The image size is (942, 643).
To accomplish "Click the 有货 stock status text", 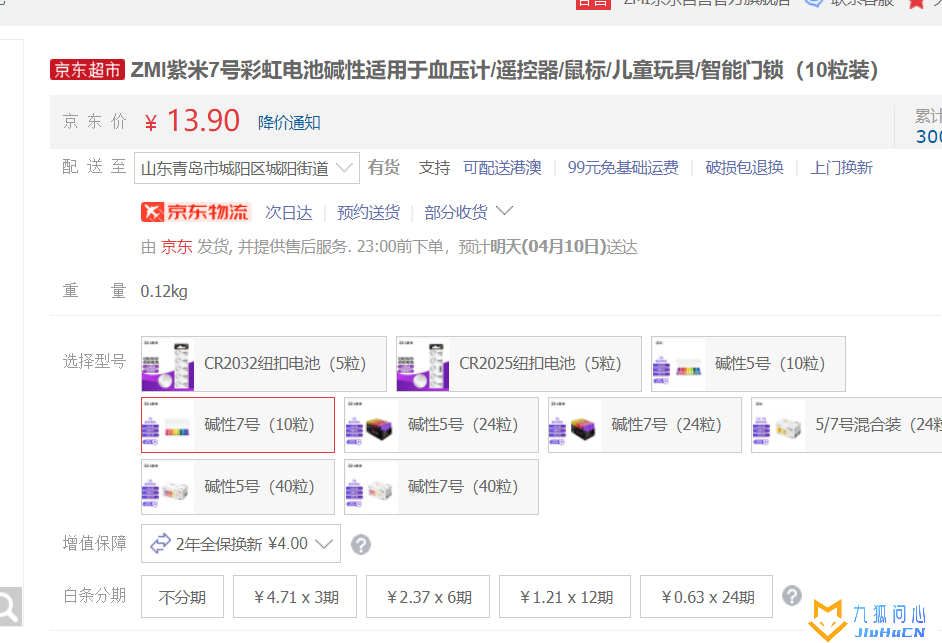I will pyautogui.click(x=384, y=168).
